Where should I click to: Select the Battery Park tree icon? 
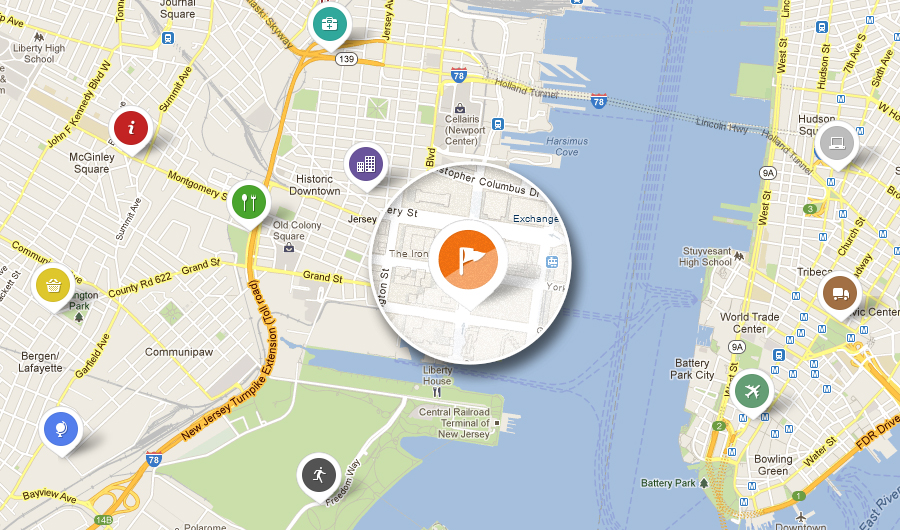point(704,483)
